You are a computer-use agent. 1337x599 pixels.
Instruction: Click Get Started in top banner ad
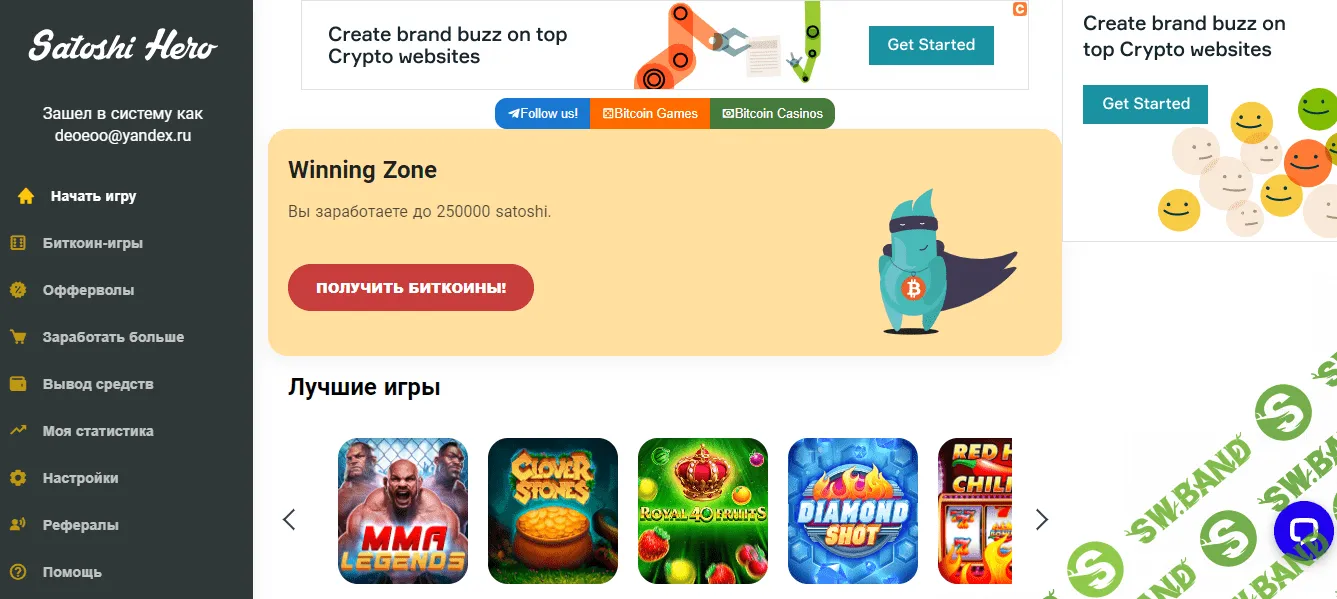(x=931, y=45)
